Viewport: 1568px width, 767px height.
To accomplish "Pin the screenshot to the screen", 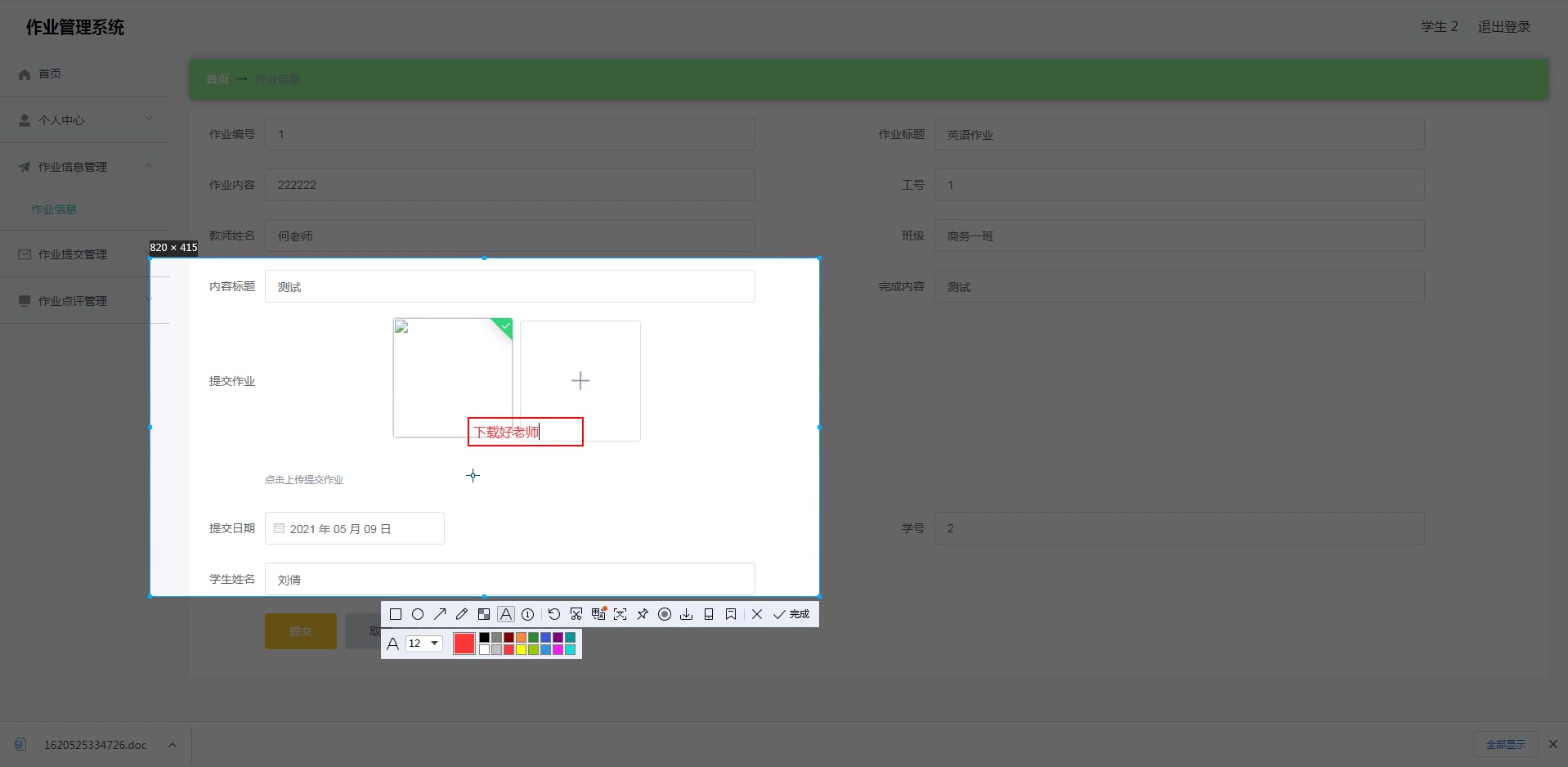I will click(643, 614).
